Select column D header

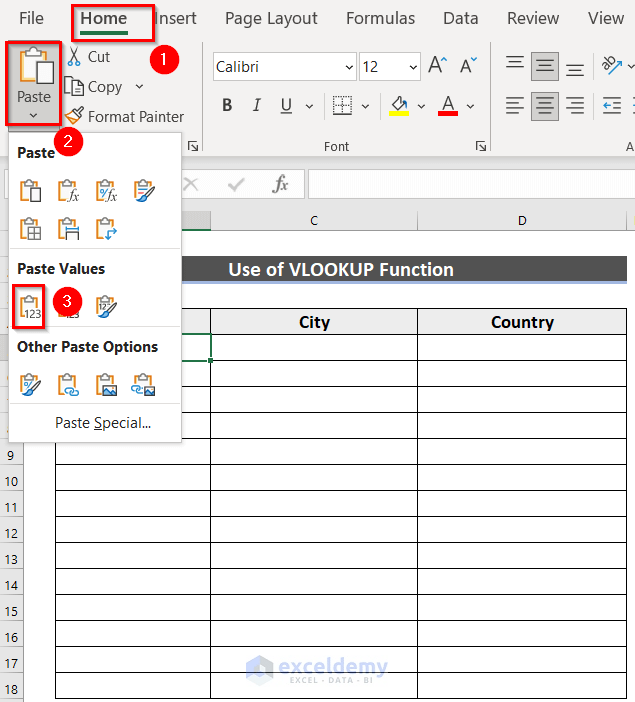522,221
